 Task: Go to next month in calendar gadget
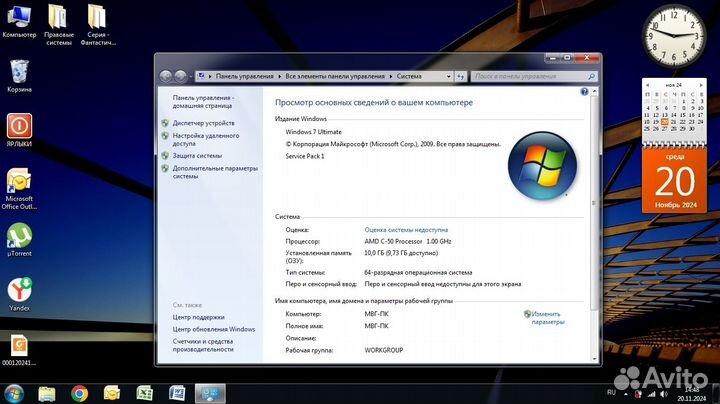(701, 85)
